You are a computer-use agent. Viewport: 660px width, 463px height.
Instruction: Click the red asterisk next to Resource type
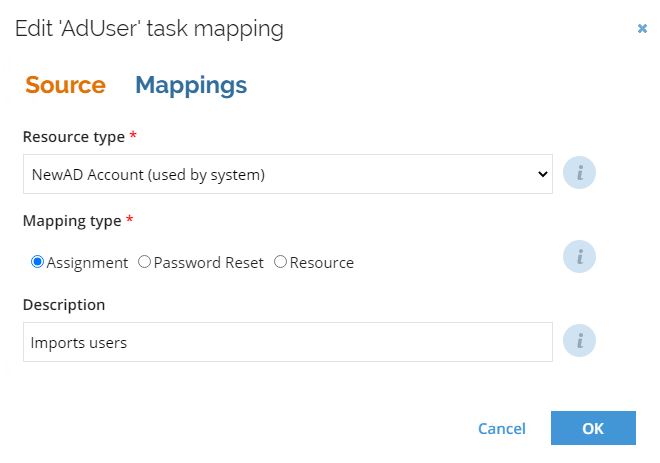pos(133,136)
